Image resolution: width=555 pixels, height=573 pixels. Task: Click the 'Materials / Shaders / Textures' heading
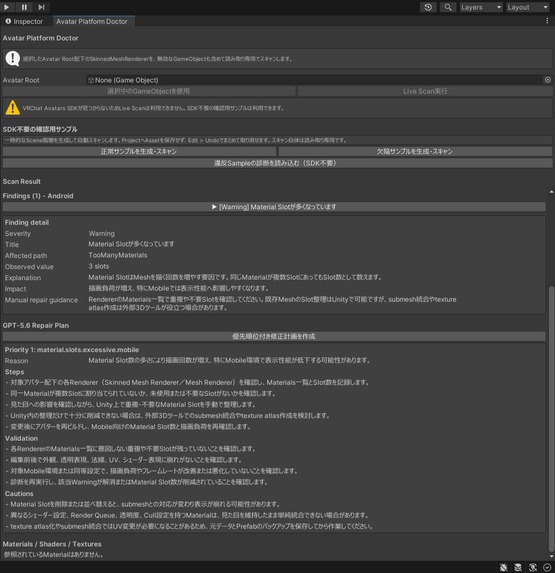pyautogui.click(x=52, y=544)
